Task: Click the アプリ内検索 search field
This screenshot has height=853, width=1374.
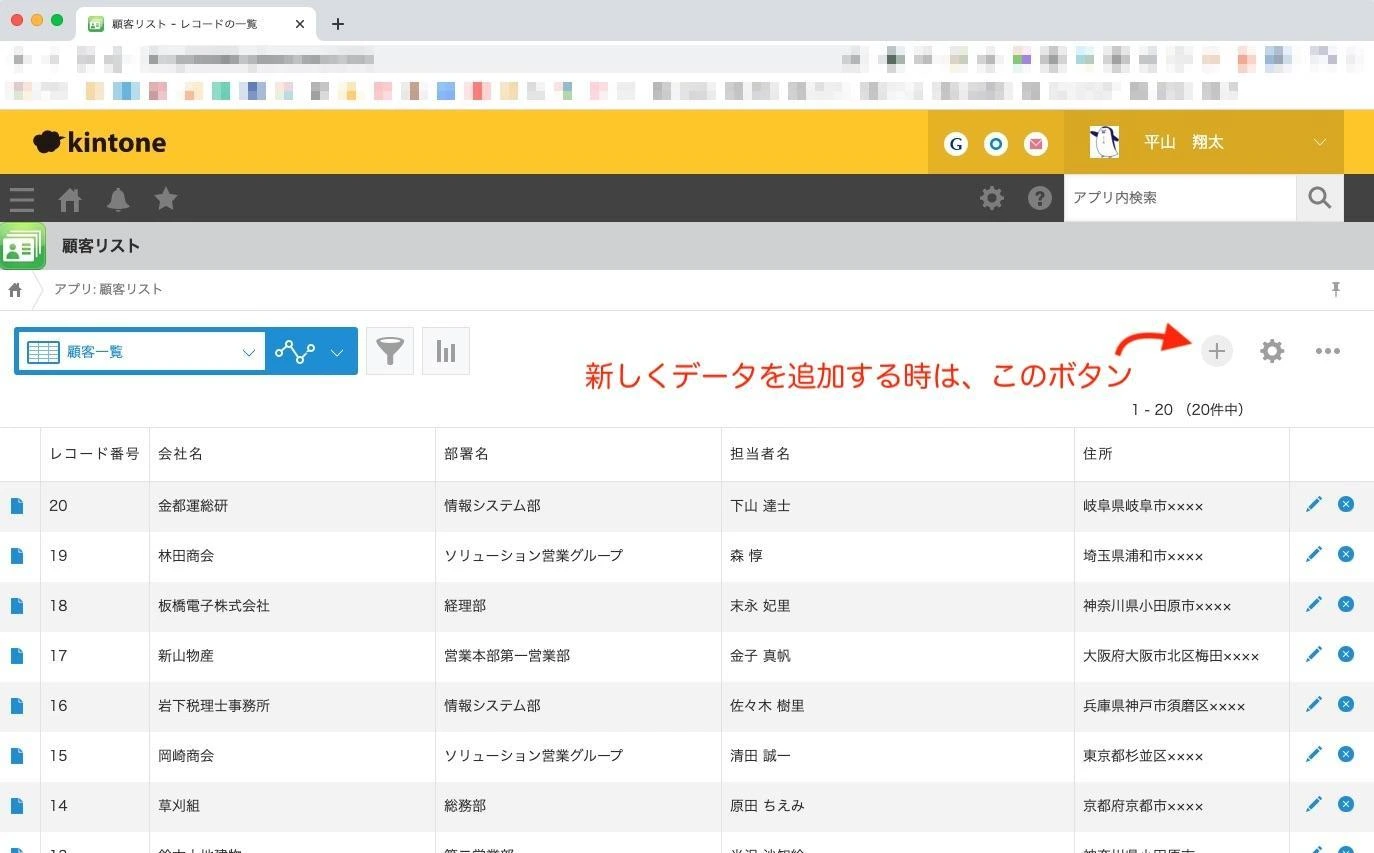Action: point(1180,198)
